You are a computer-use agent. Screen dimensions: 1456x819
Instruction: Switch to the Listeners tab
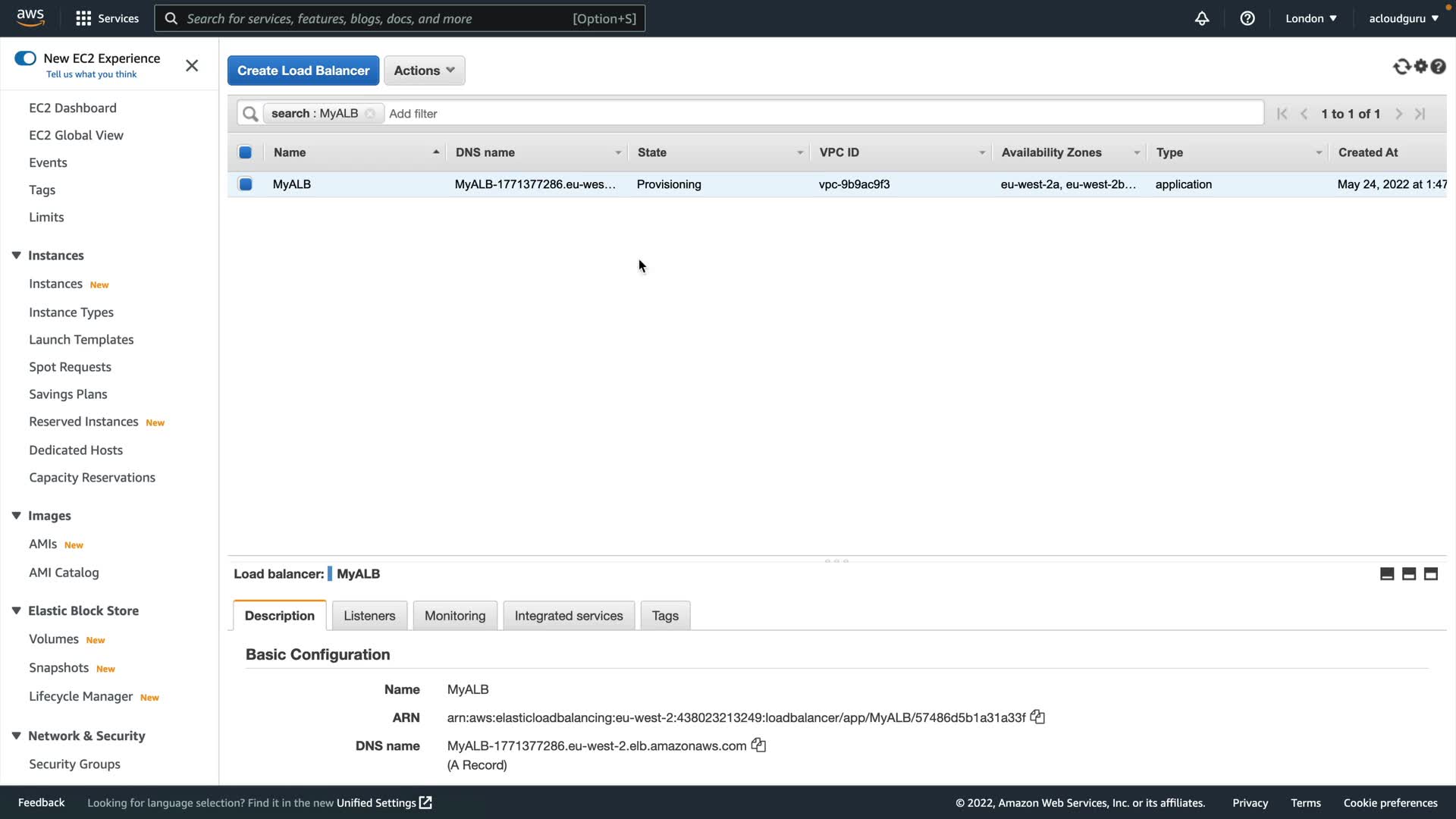click(x=369, y=616)
